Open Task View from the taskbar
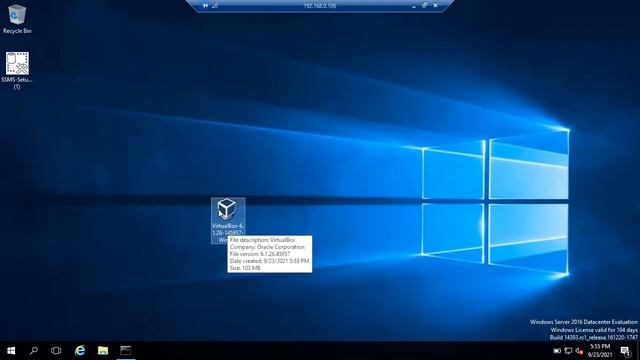 point(56,351)
